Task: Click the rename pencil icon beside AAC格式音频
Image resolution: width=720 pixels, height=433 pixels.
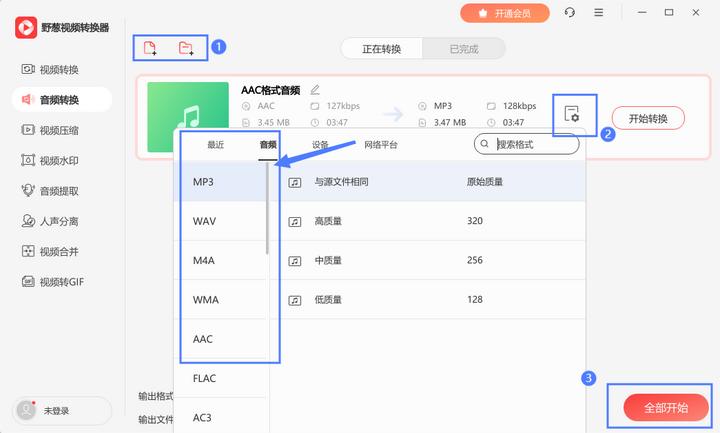Action: [x=315, y=90]
